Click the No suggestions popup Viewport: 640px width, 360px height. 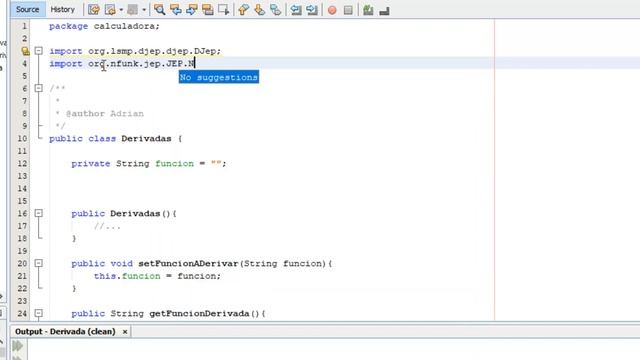[x=219, y=77]
